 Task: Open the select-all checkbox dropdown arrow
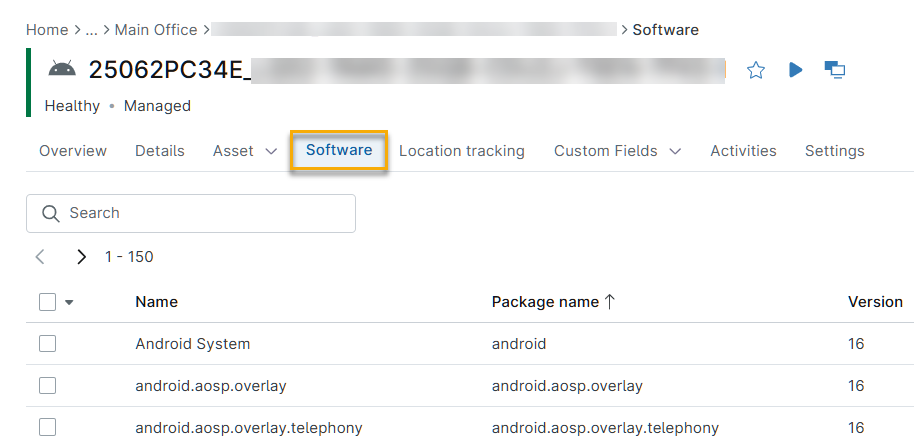pos(70,302)
